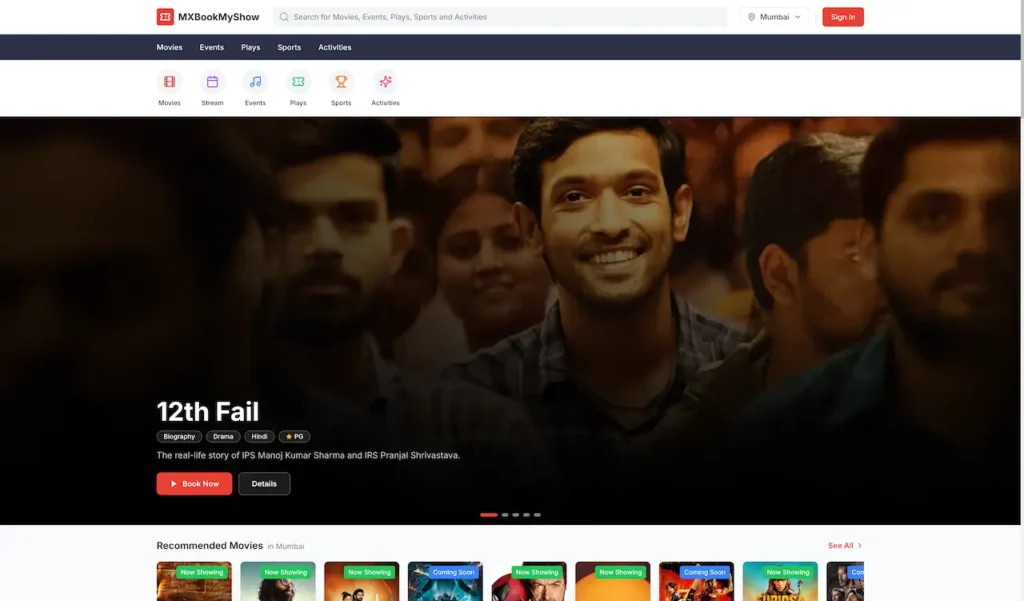Select Sports in the navigation bar

point(289,47)
